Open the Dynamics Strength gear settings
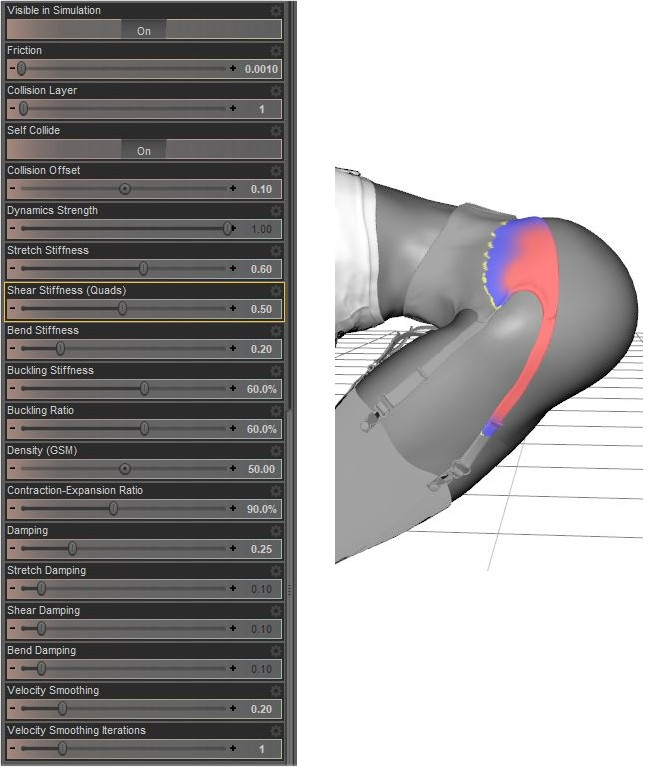 click(276, 211)
